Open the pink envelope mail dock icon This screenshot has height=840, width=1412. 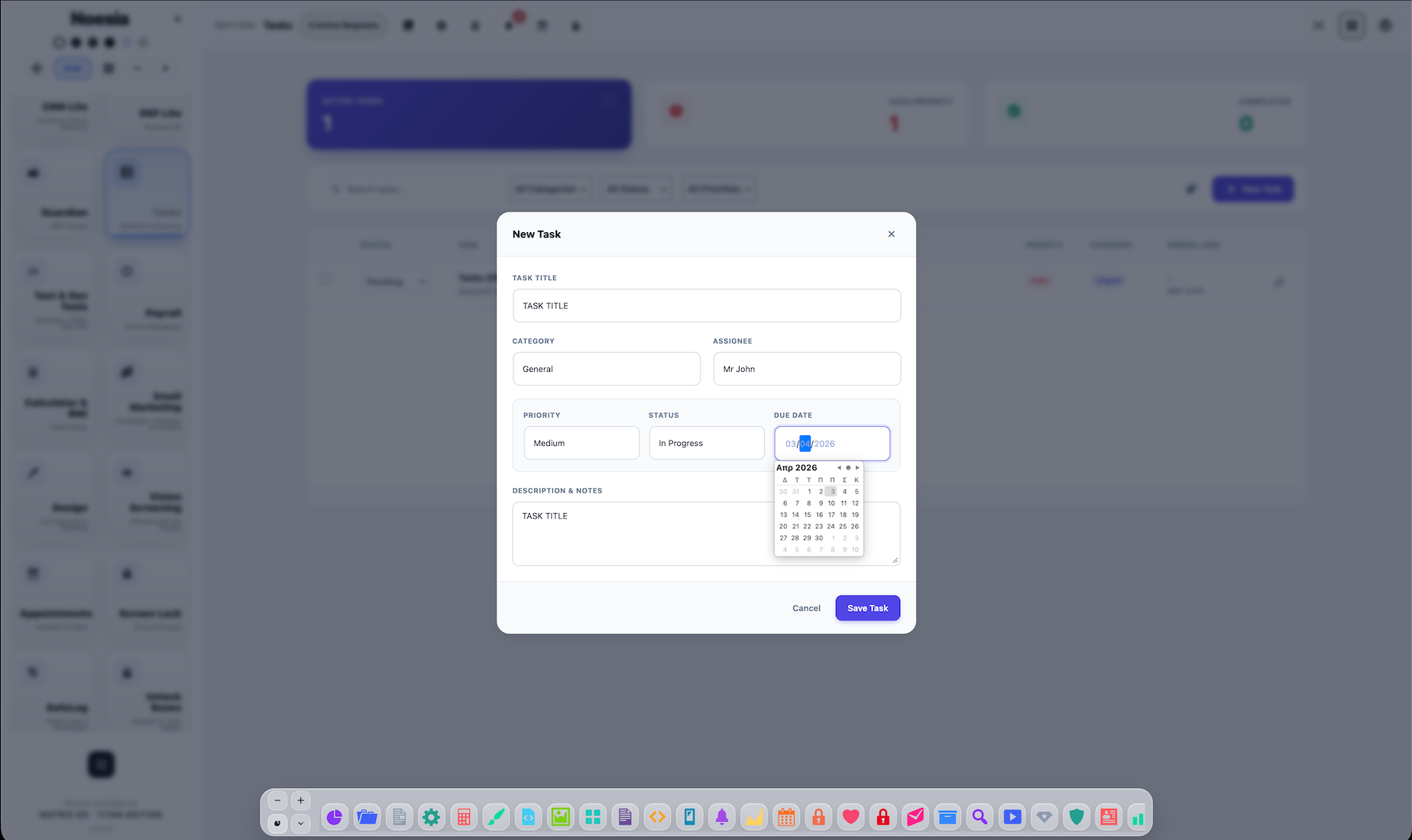(915, 818)
